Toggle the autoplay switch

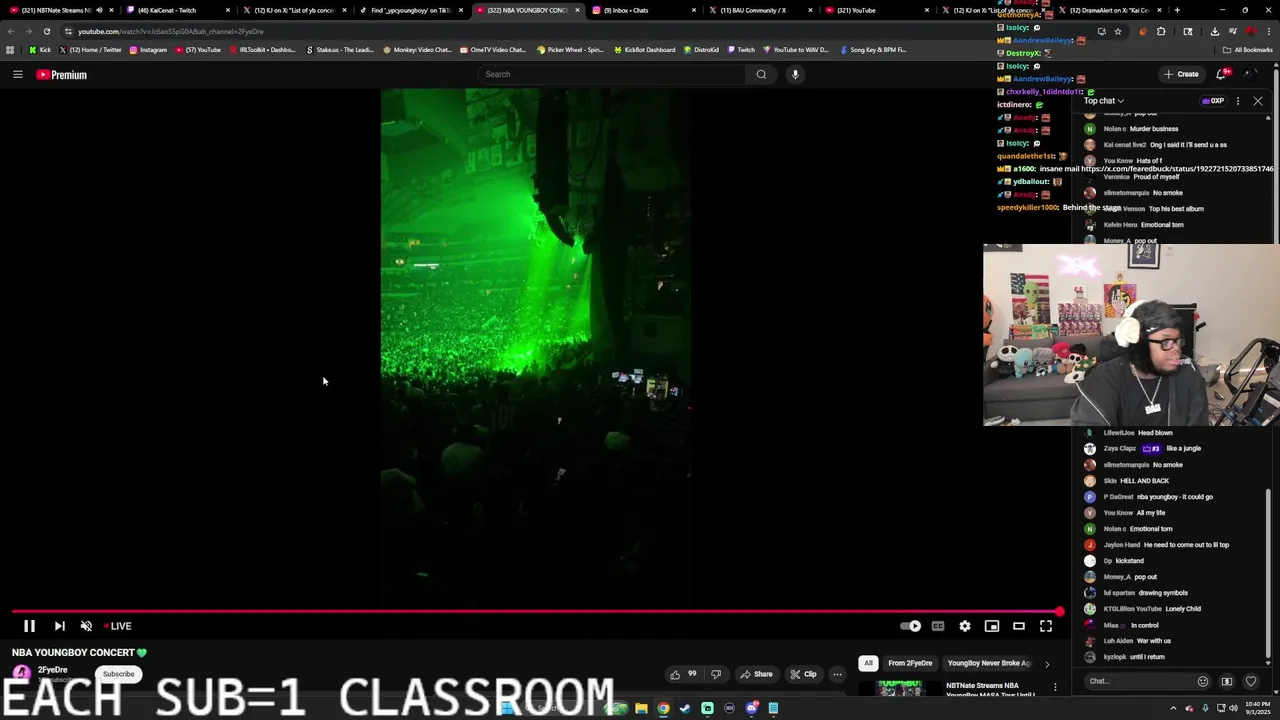911,626
